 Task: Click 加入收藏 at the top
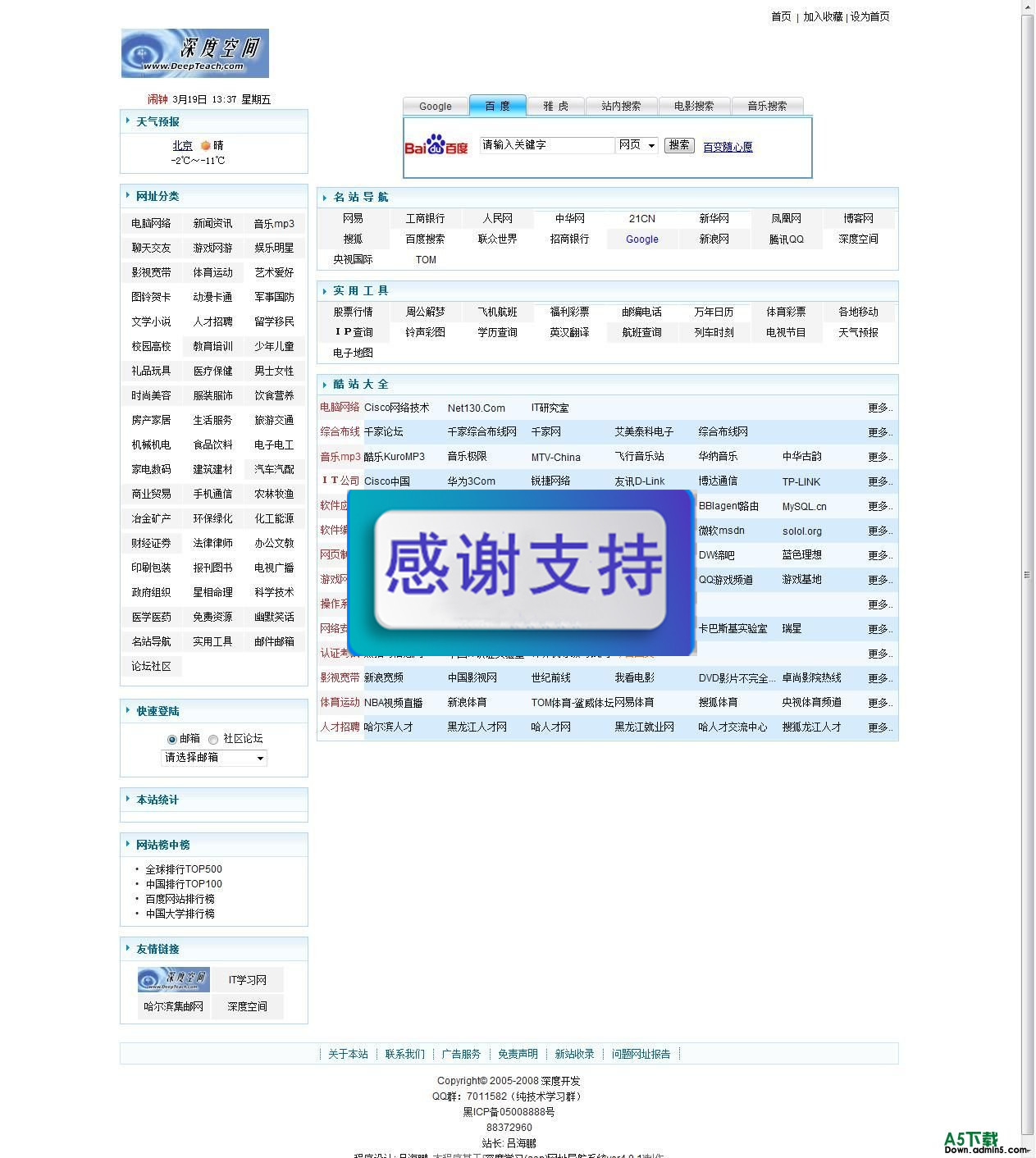(823, 16)
